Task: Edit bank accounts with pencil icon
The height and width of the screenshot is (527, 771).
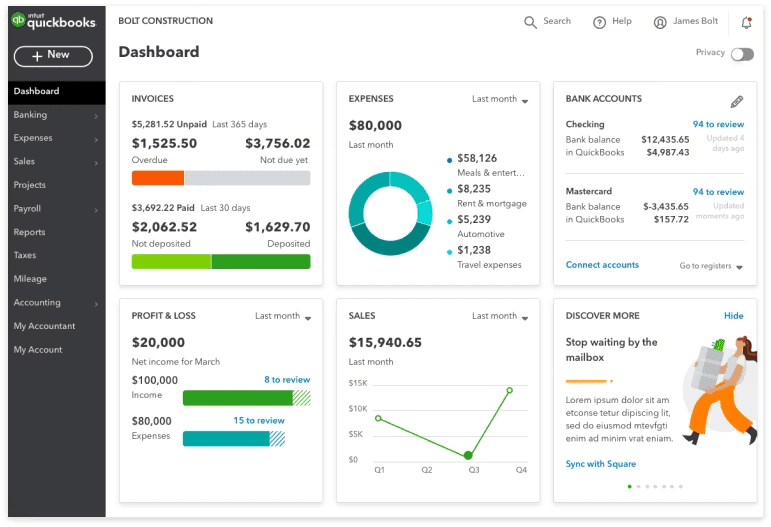Action: pos(737,101)
